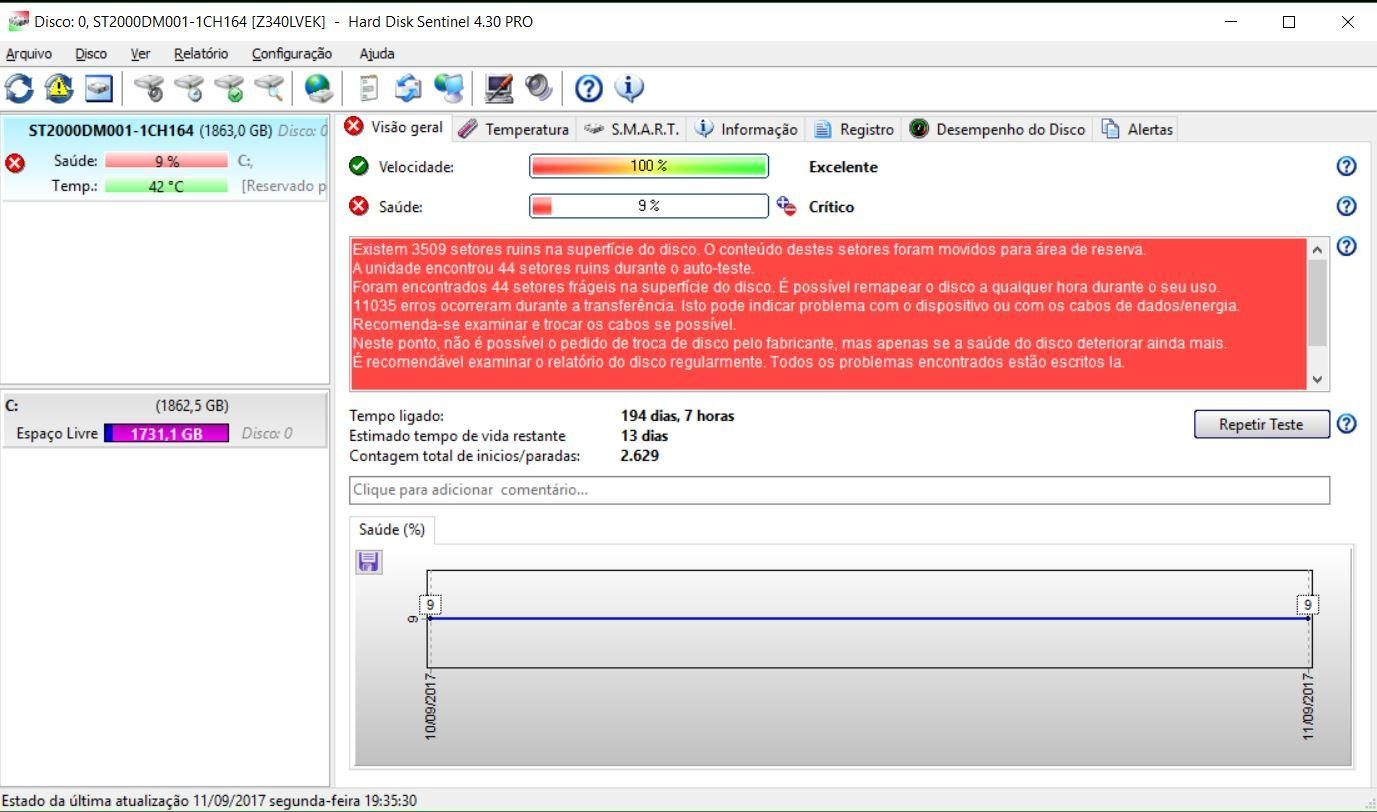Select the Visão geral tab
This screenshot has width=1377, height=812.
[x=394, y=127]
